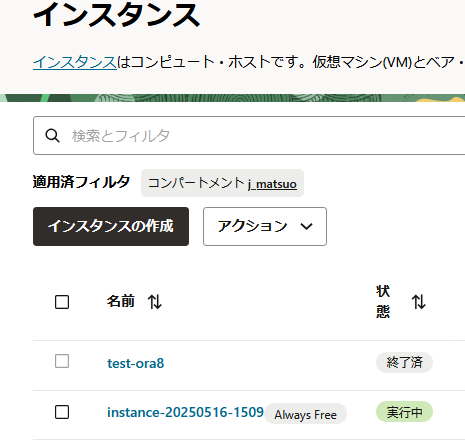This screenshot has height=448, width=465.
Task: Sort instances by the 状態 column arrows
Action: (418, 302)
